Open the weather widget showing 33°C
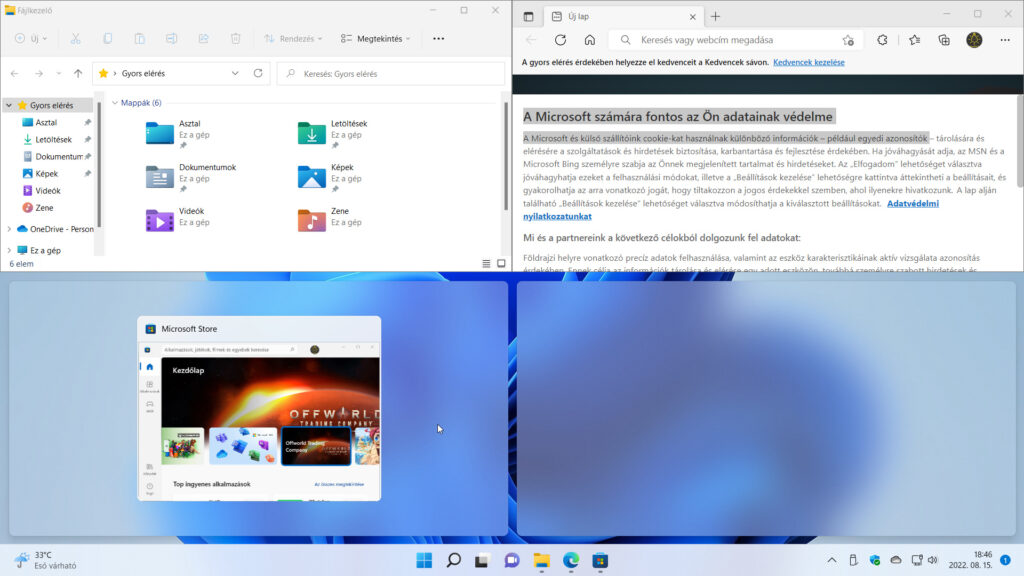This screenshot has height=576, width=1024. tap(44, 560)
